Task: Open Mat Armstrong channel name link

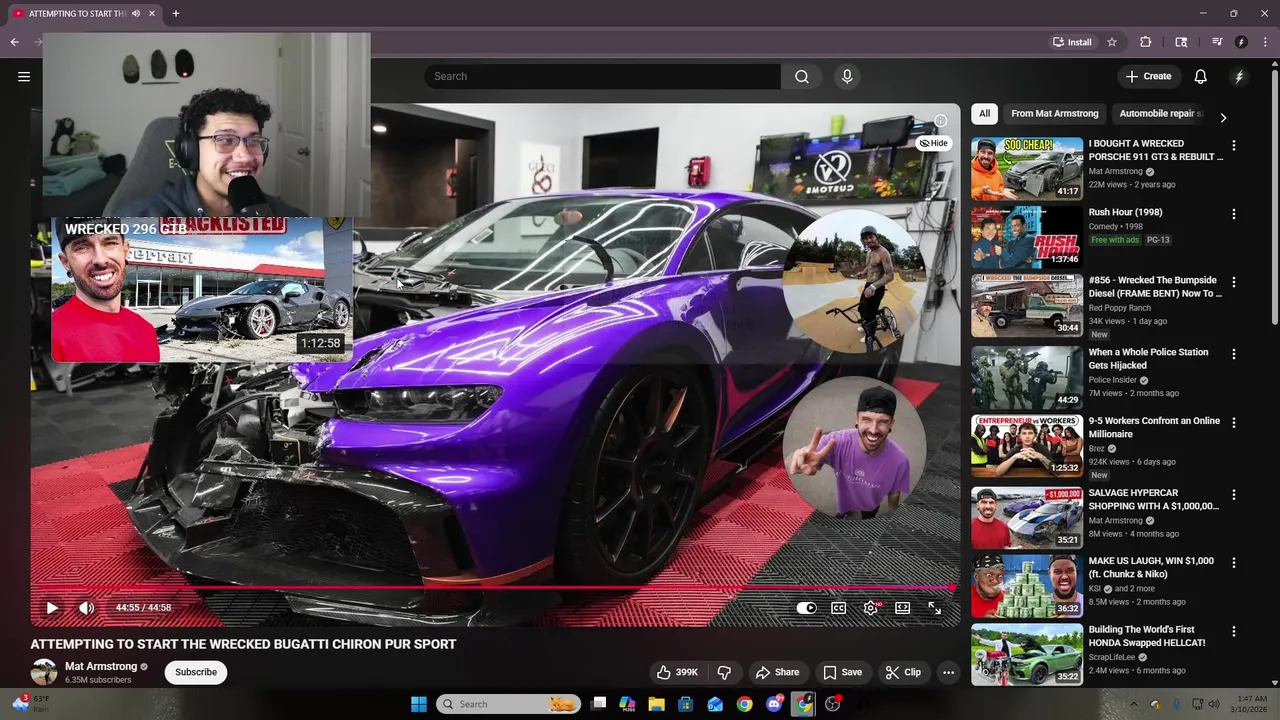Action: [101, 666]
